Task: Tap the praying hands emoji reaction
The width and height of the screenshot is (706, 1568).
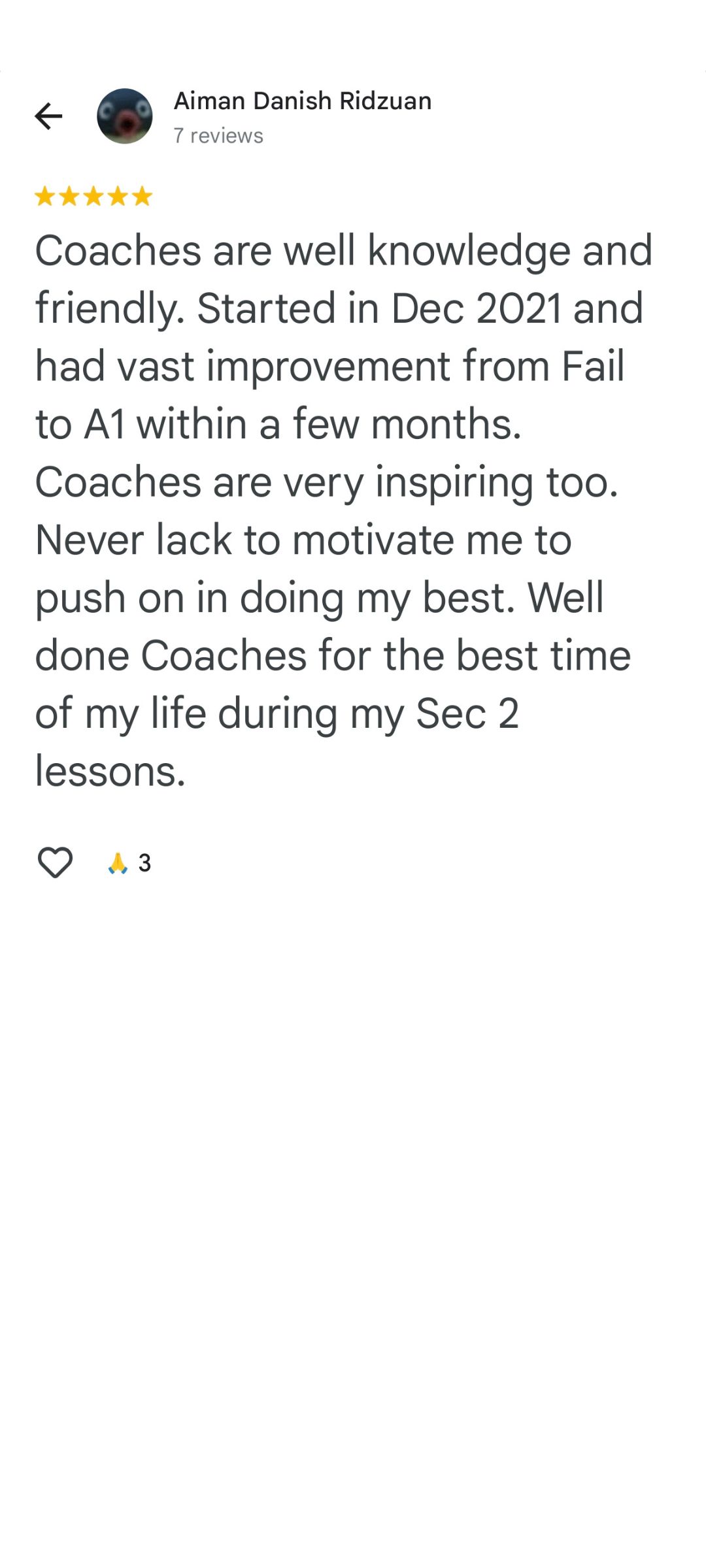Action: coord(118,863)
